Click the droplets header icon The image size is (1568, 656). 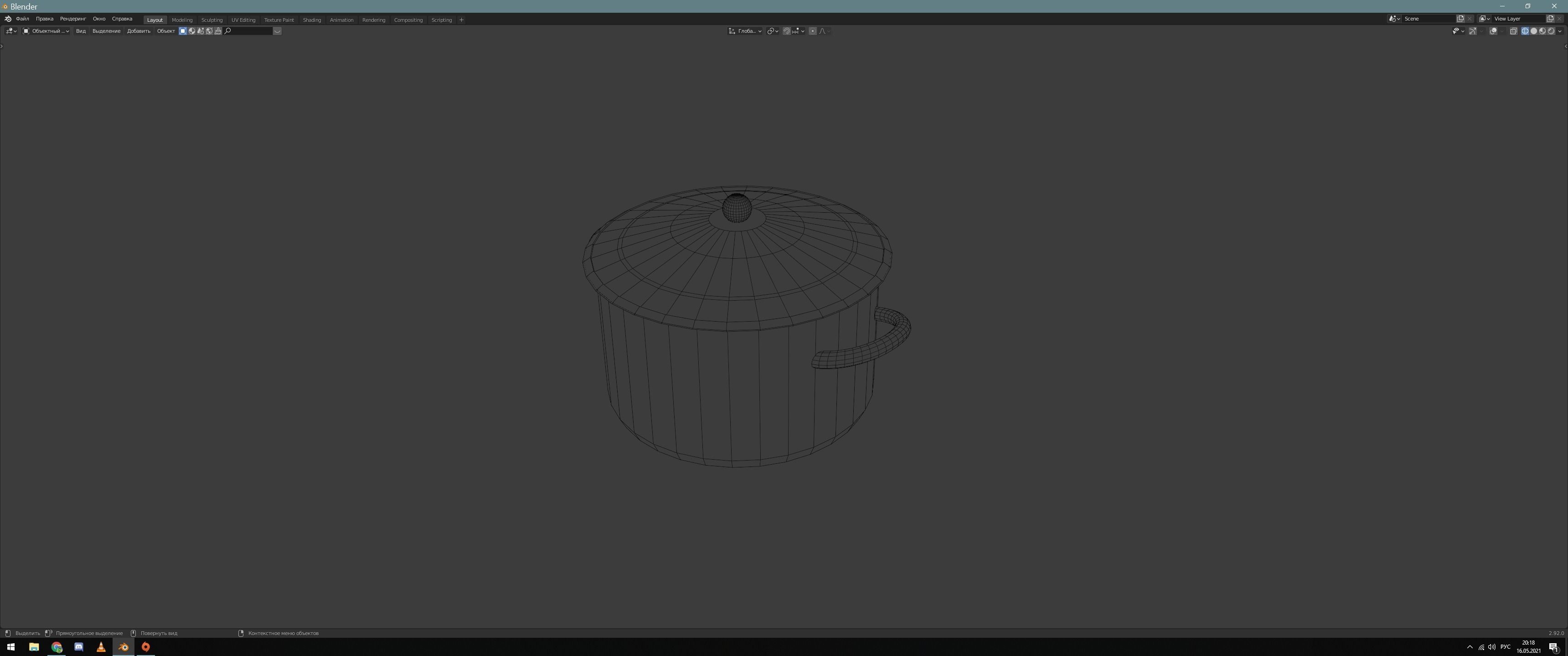tap(200, 31)
